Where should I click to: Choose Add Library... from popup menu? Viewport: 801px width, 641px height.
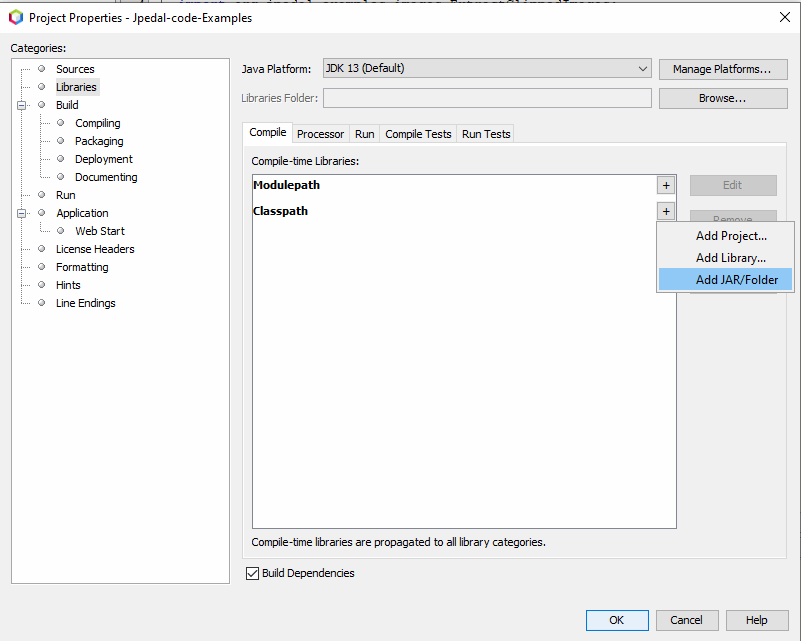click(730, 258)
